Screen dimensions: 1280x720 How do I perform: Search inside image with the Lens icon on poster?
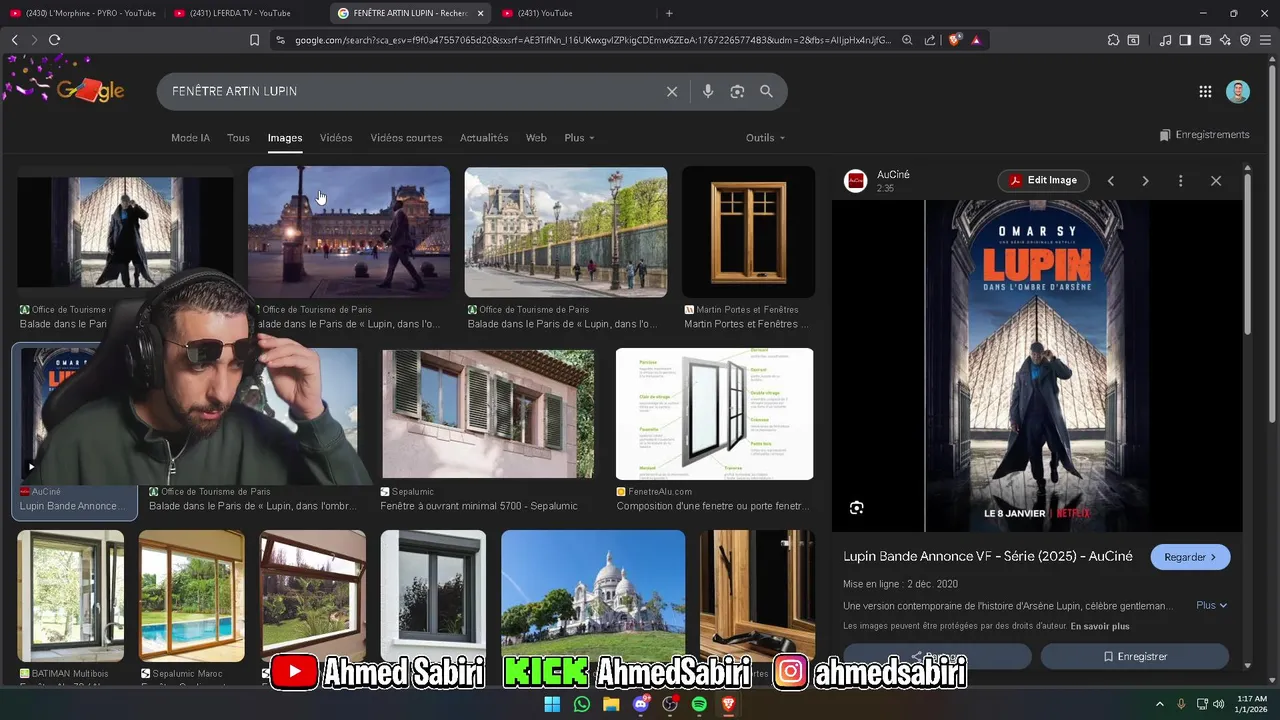[856, 508]
